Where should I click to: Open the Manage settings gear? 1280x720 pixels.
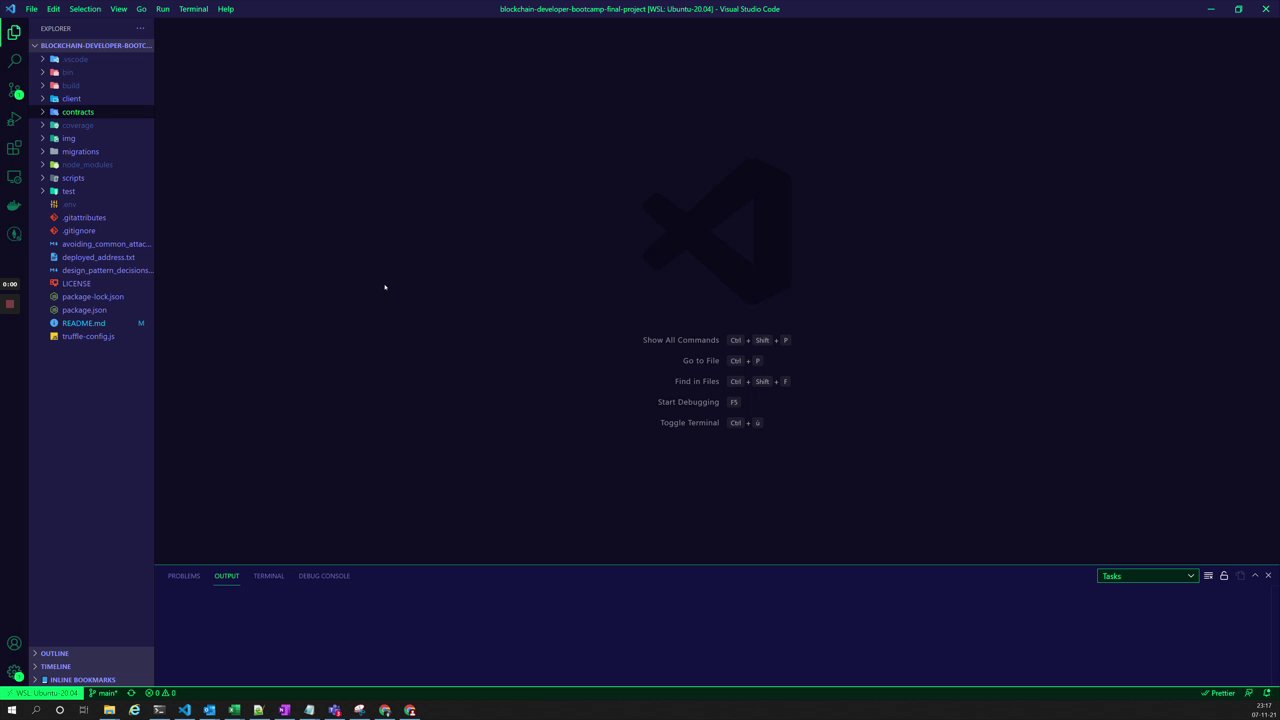click(x=14, y=672)
